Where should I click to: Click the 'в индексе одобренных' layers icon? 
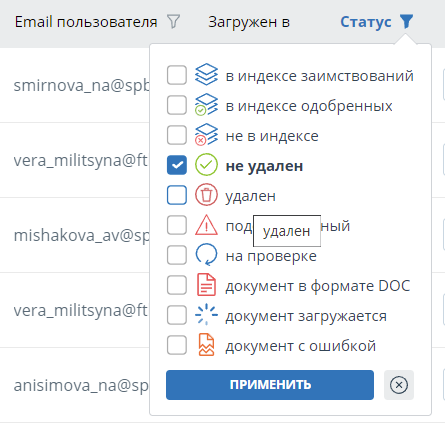206,105
